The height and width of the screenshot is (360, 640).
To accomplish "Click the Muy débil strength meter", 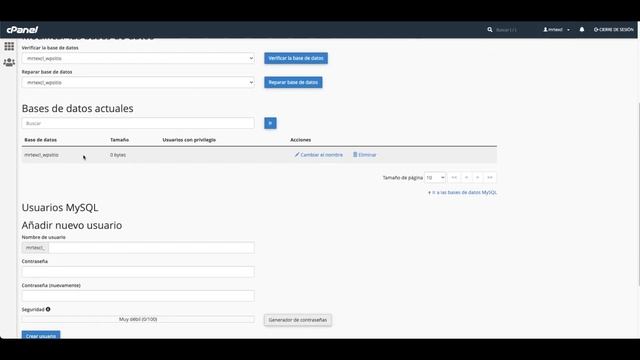I will (x=138, y=320).
